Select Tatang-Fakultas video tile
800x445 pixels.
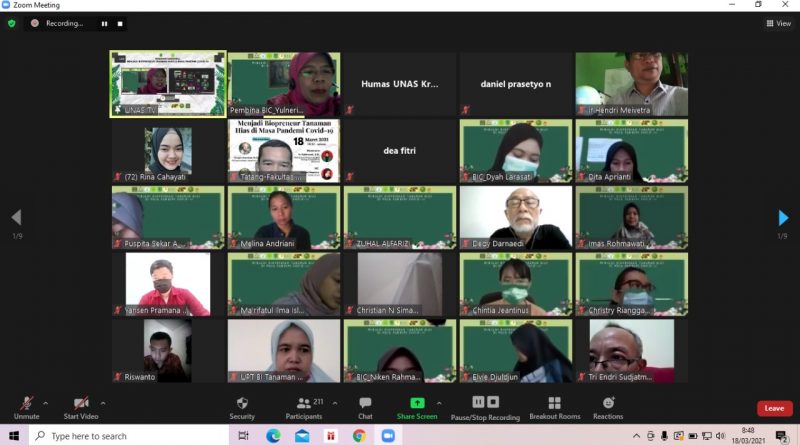point(284,151)
